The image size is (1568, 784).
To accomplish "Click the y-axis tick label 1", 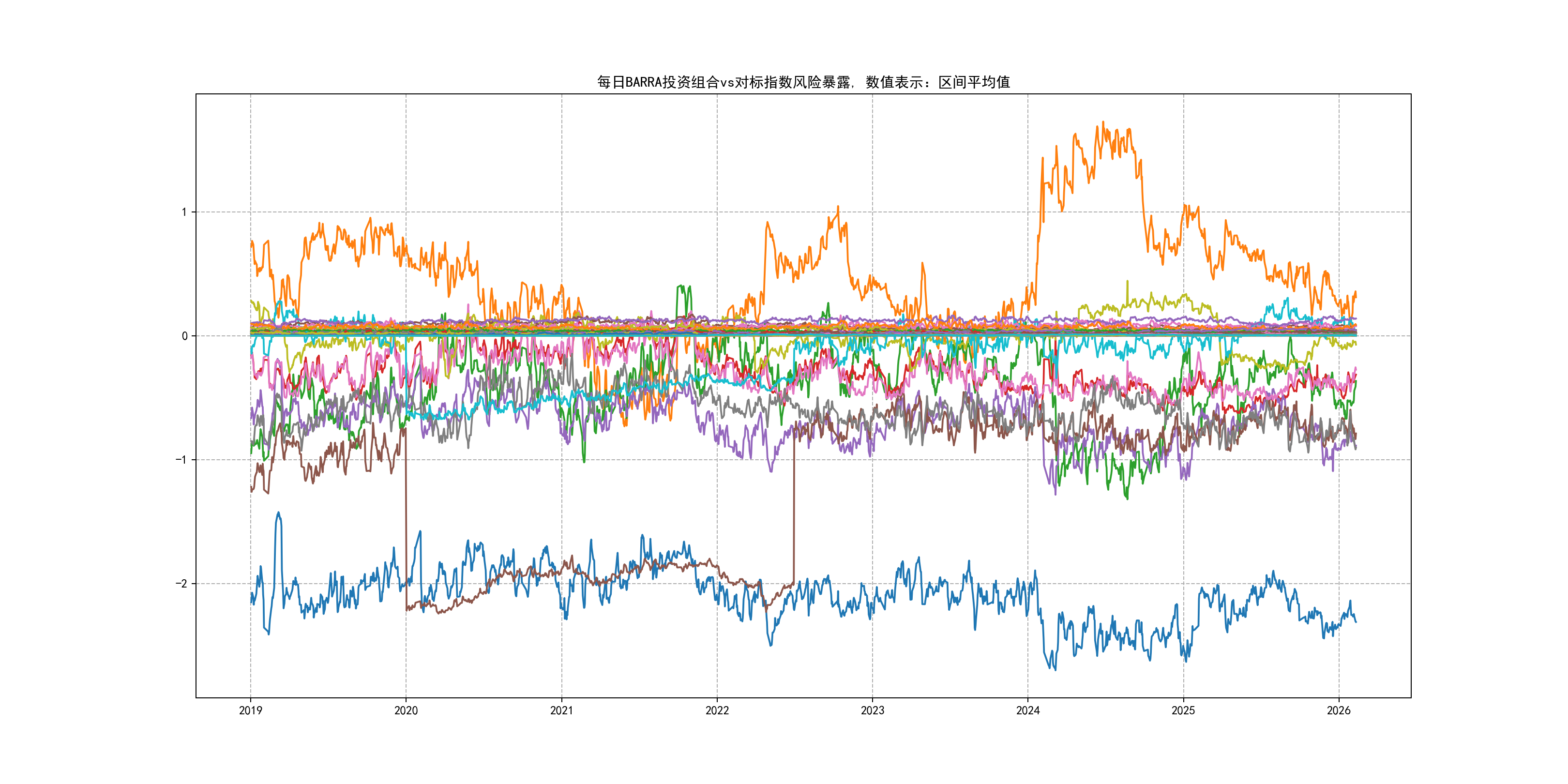I will [184, 212].
